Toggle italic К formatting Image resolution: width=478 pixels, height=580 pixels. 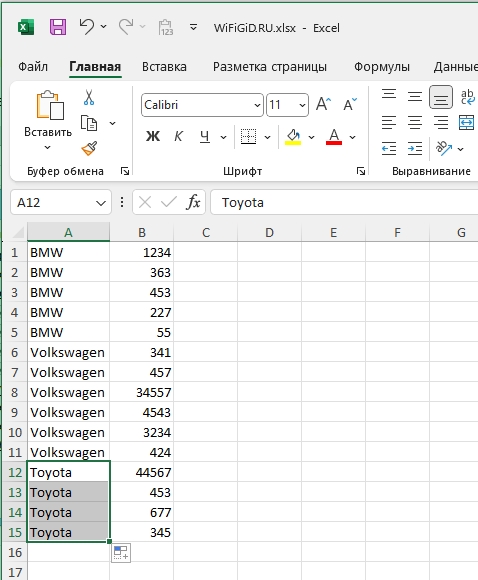pos(178,137)
